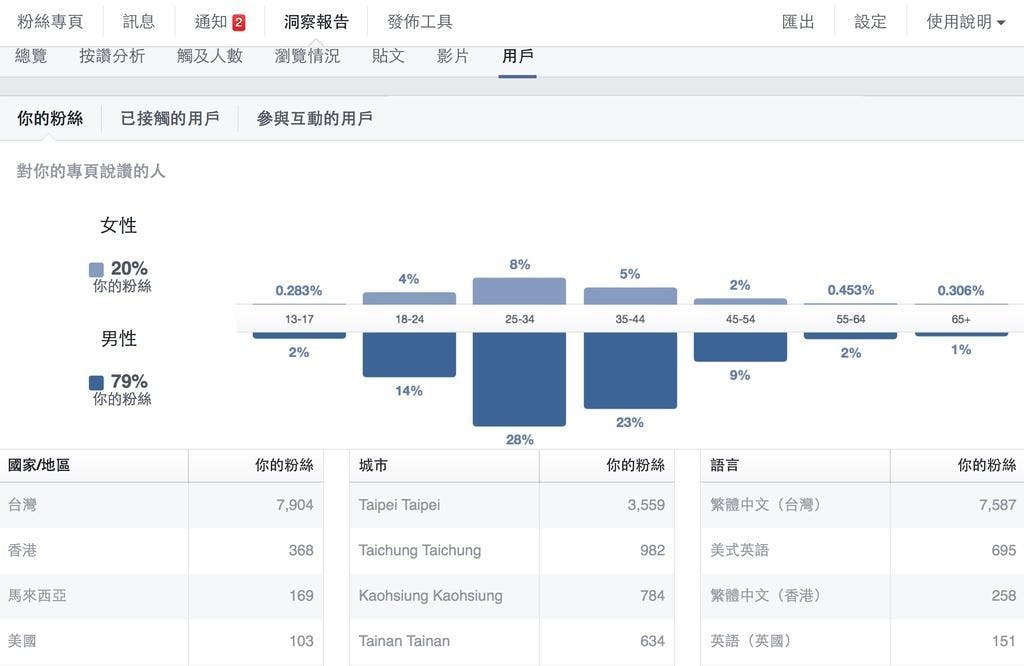Viewport: 1024px width, 666px height.
Task: Open the 粉絲專頁 page tab
Action: [x=50, y=22]
